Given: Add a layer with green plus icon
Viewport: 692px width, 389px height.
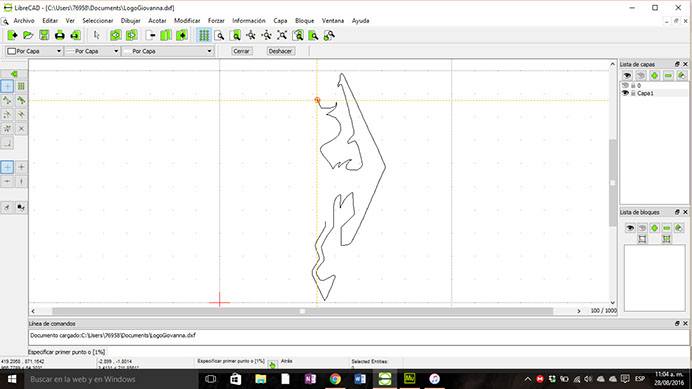Looking at the screenshot, I should point(654,76).
